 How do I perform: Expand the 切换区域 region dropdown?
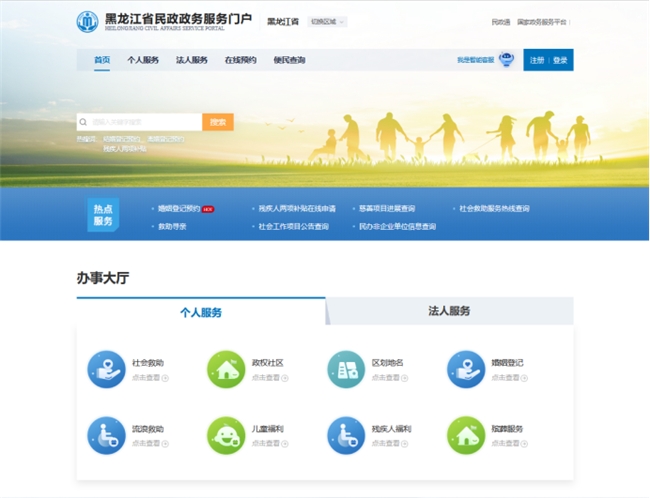pos(327,21)
